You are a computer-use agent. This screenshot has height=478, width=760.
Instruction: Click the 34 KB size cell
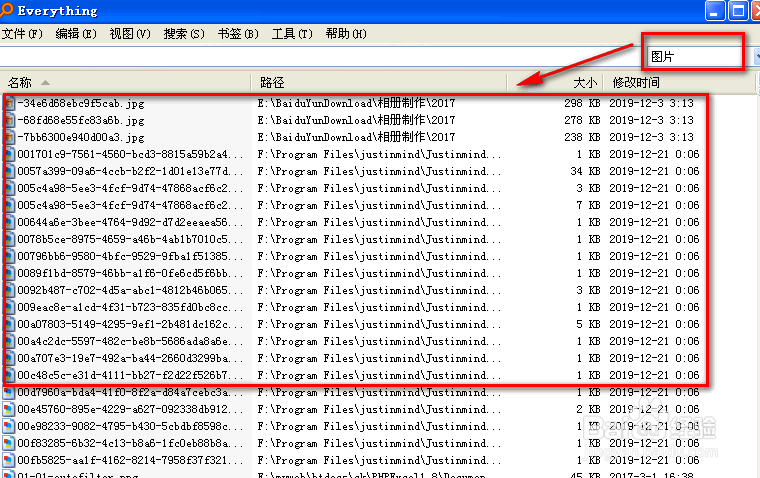click(585, 172)
